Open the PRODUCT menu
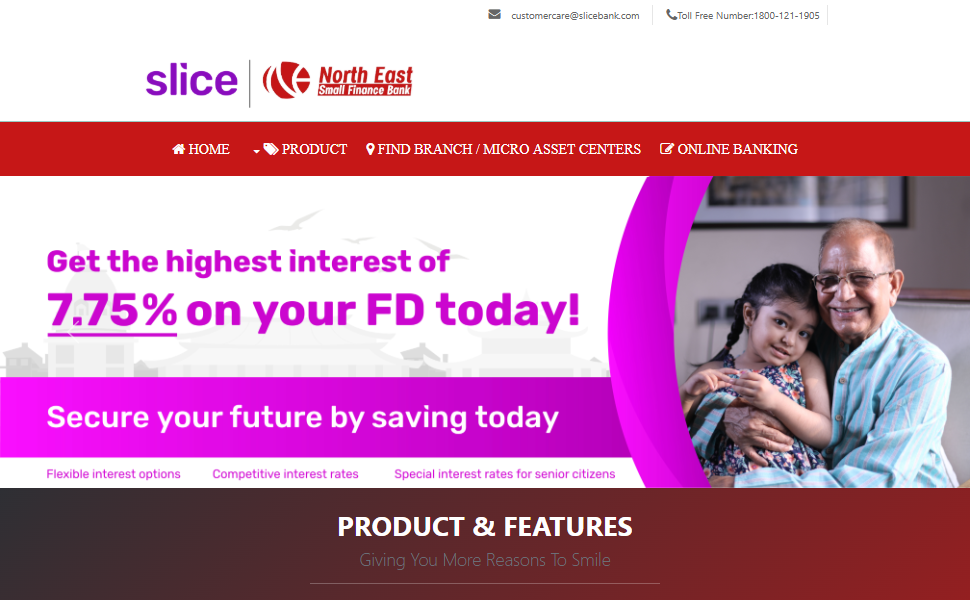Screen dimensions: 970x600 (305, 149)
